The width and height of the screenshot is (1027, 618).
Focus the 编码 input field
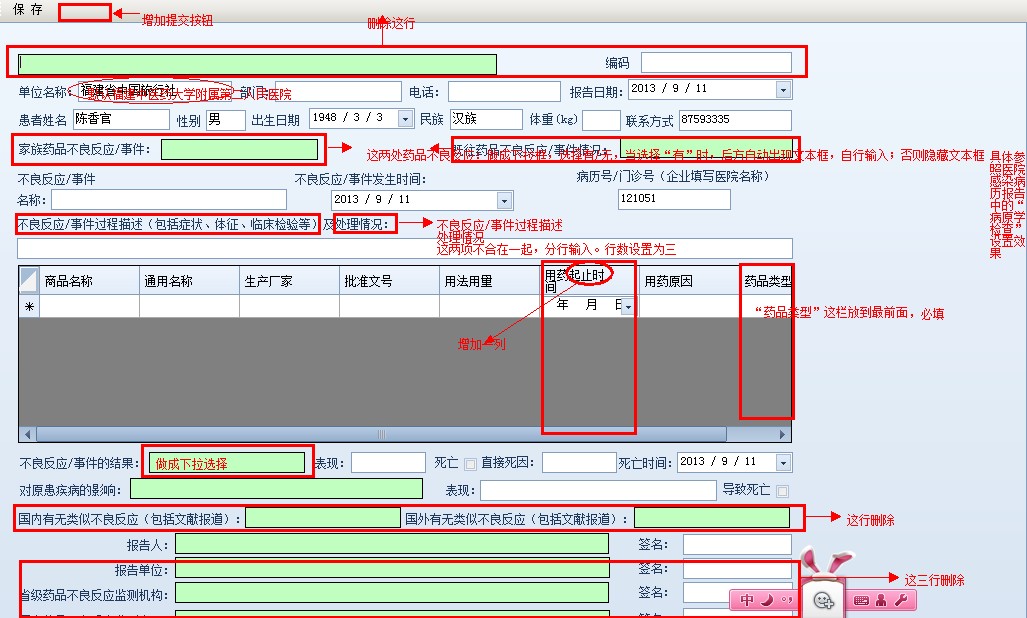[x=716, y=63]
